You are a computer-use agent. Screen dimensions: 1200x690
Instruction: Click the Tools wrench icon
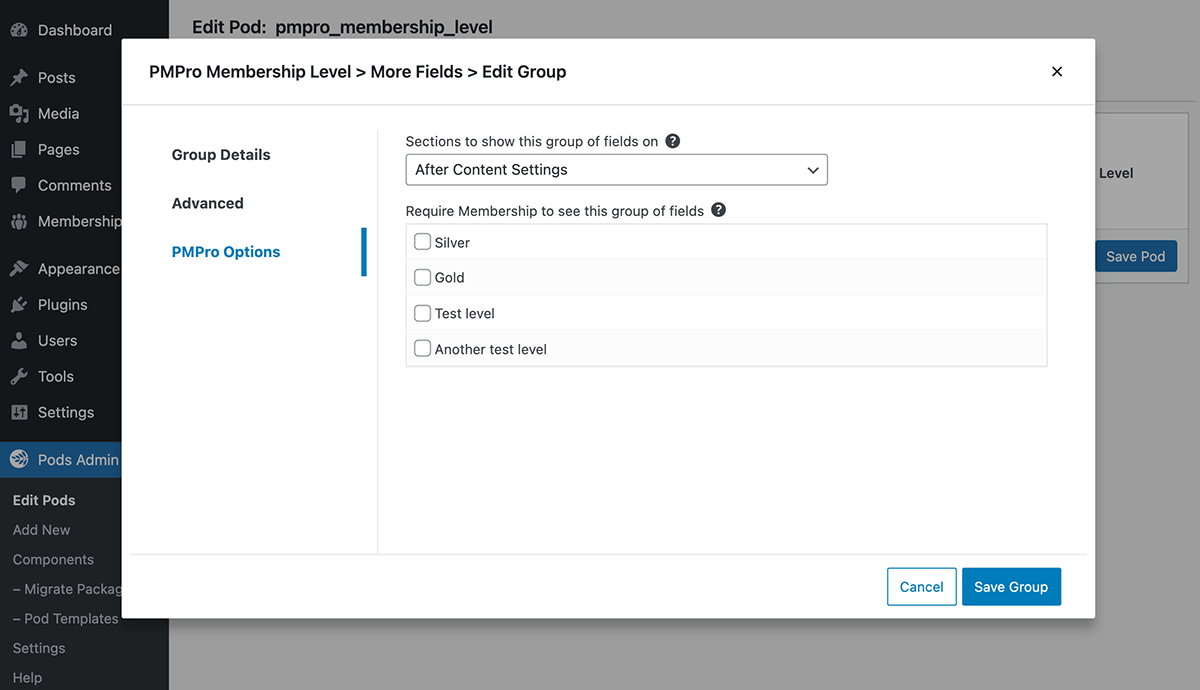[19, 376]
